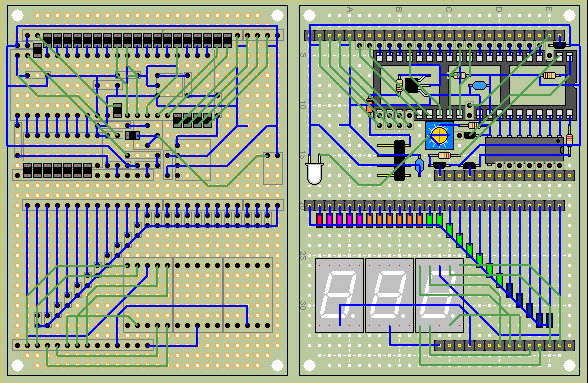Click row label 5 on the right board

[x=303, y=55]
